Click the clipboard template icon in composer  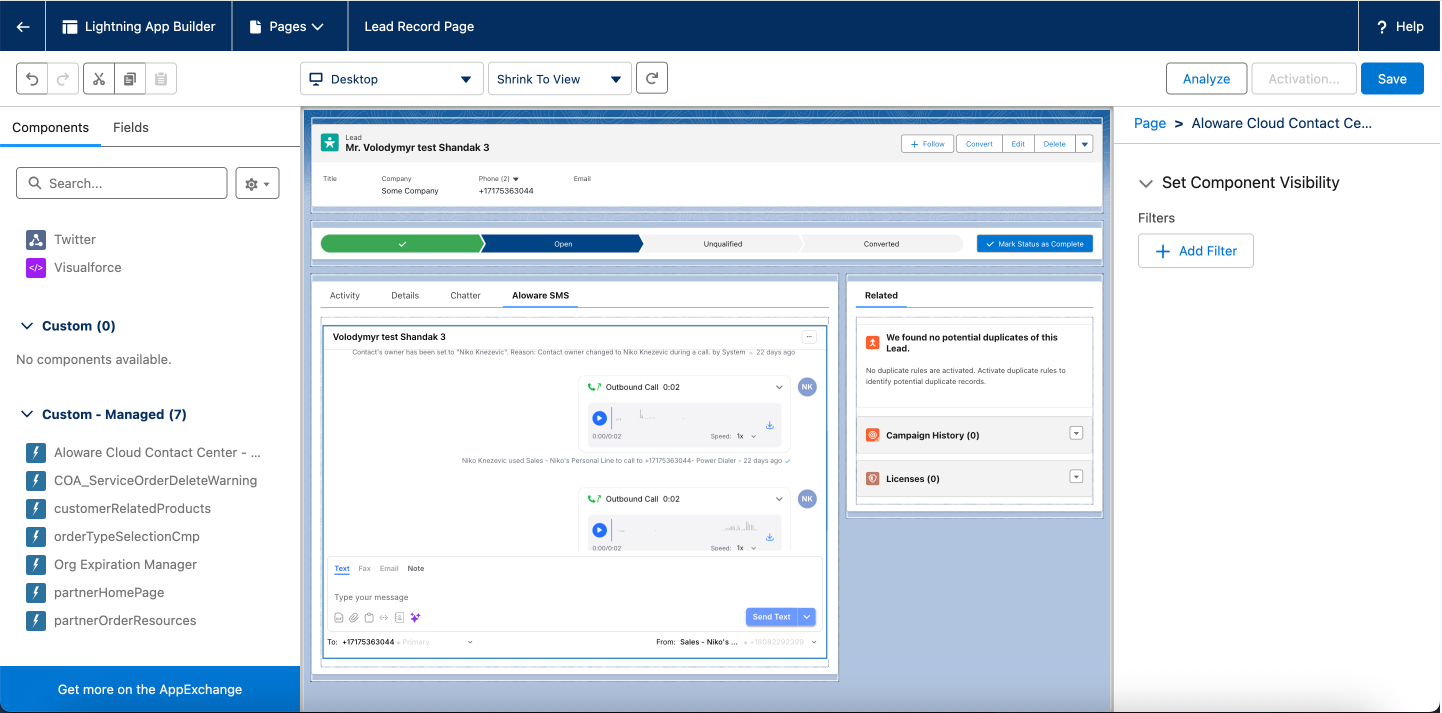pyautogui.click(x=368, y=617)
